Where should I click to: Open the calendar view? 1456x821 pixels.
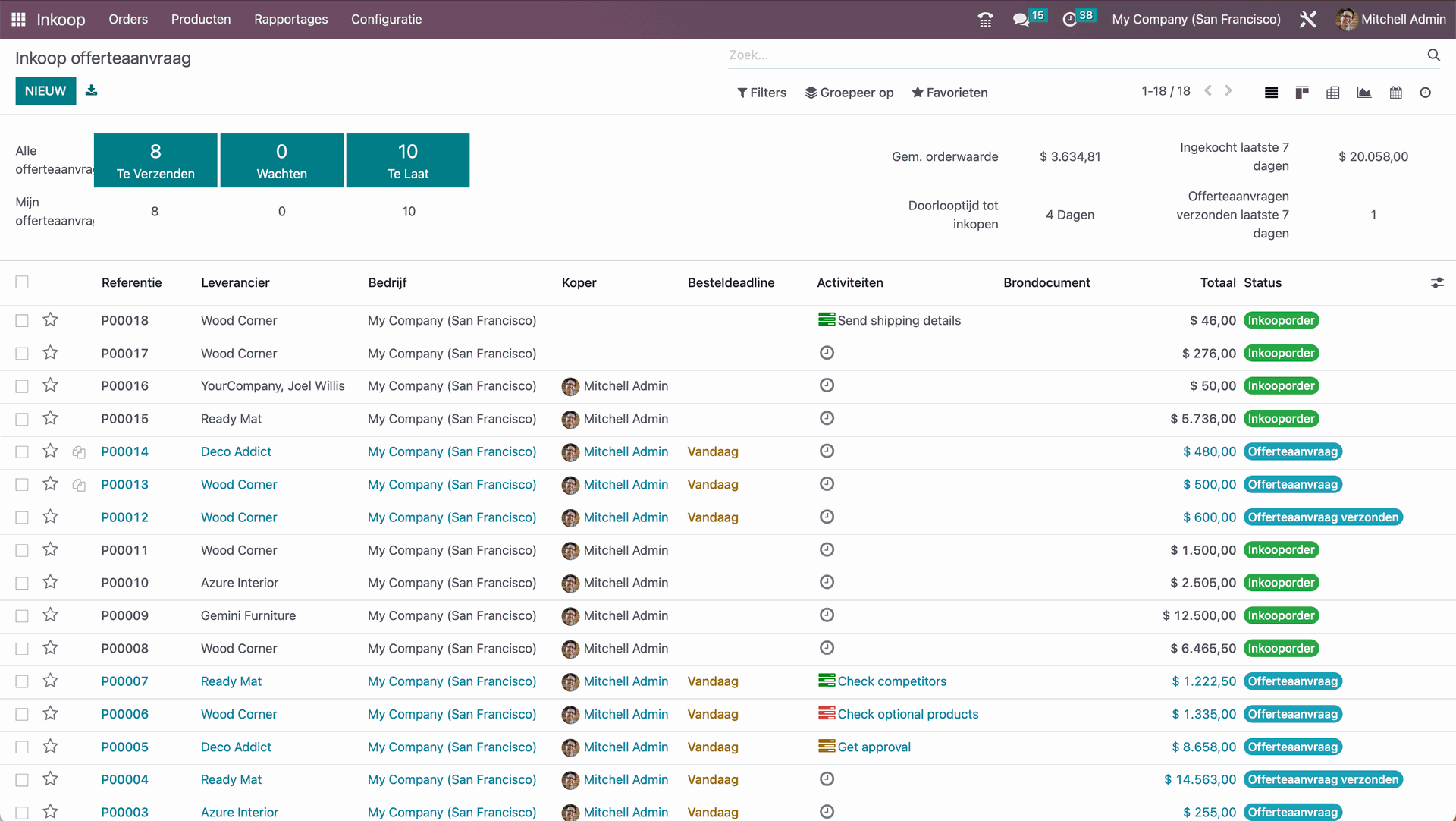tap(1395, 92)
